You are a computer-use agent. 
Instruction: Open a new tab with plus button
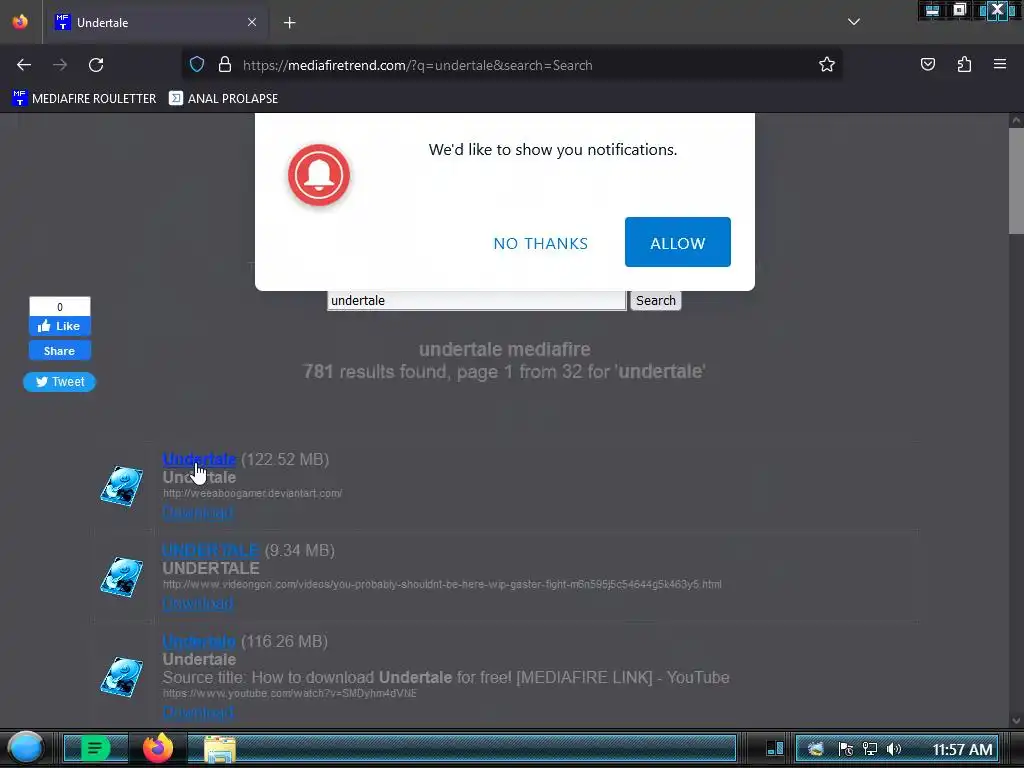point(289,23)
